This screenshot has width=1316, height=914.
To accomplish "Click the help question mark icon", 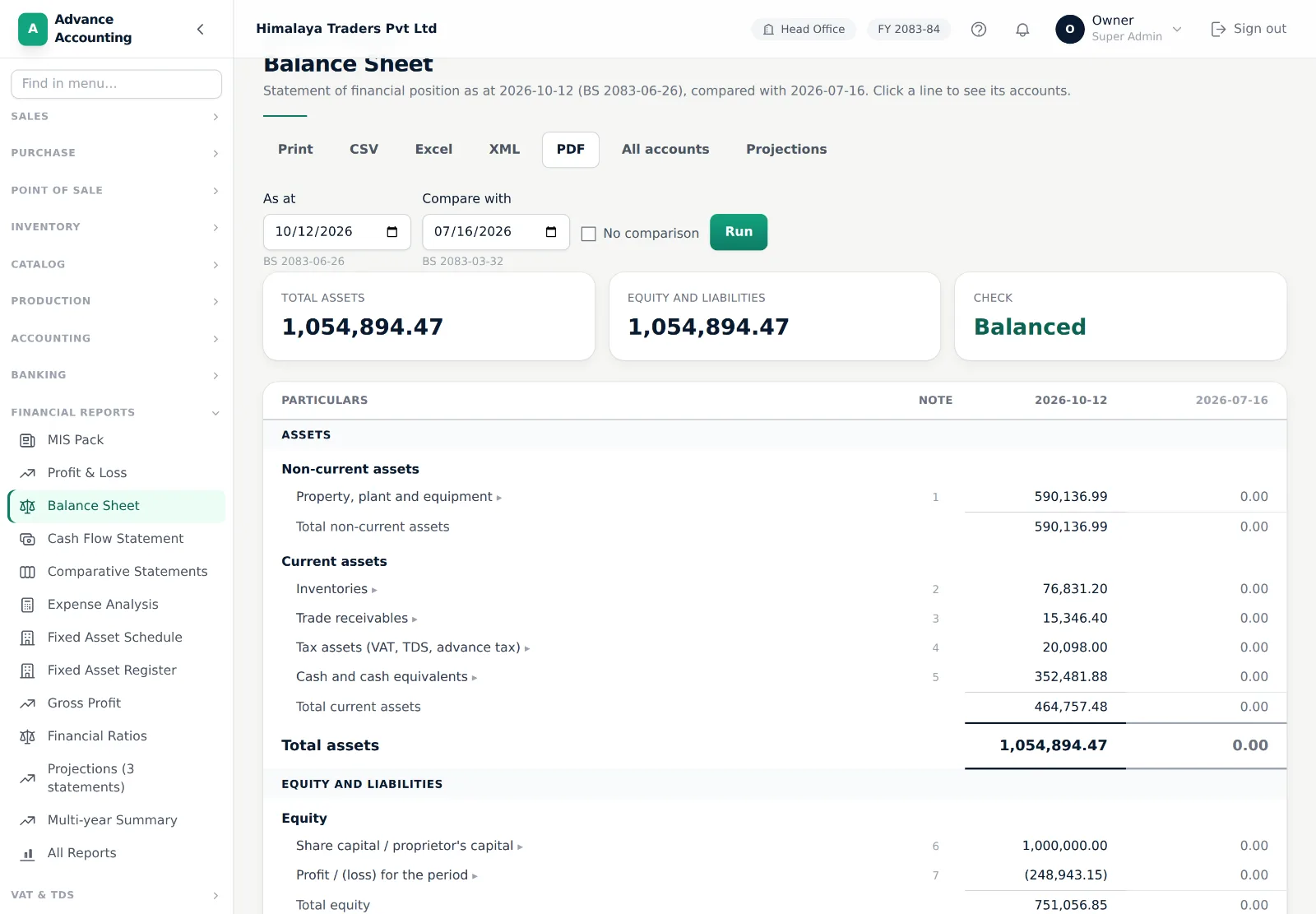I will pos(979,30).
